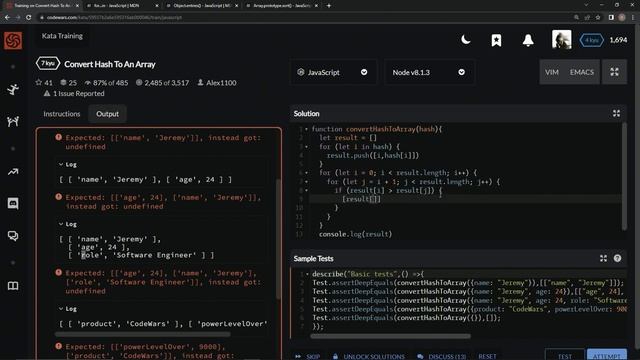This screenshot has width=640, height=360.
Task: Click the 7 kyu kata rank badge
Action: pos(48,64)
